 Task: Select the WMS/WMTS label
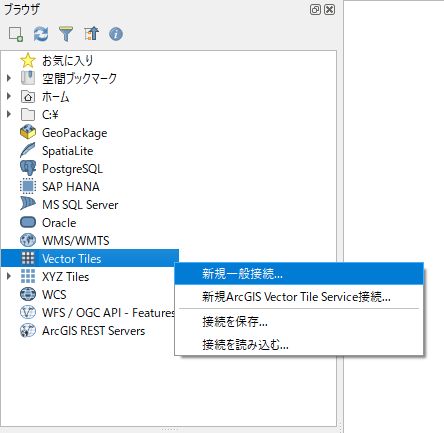tap(76, 241)
